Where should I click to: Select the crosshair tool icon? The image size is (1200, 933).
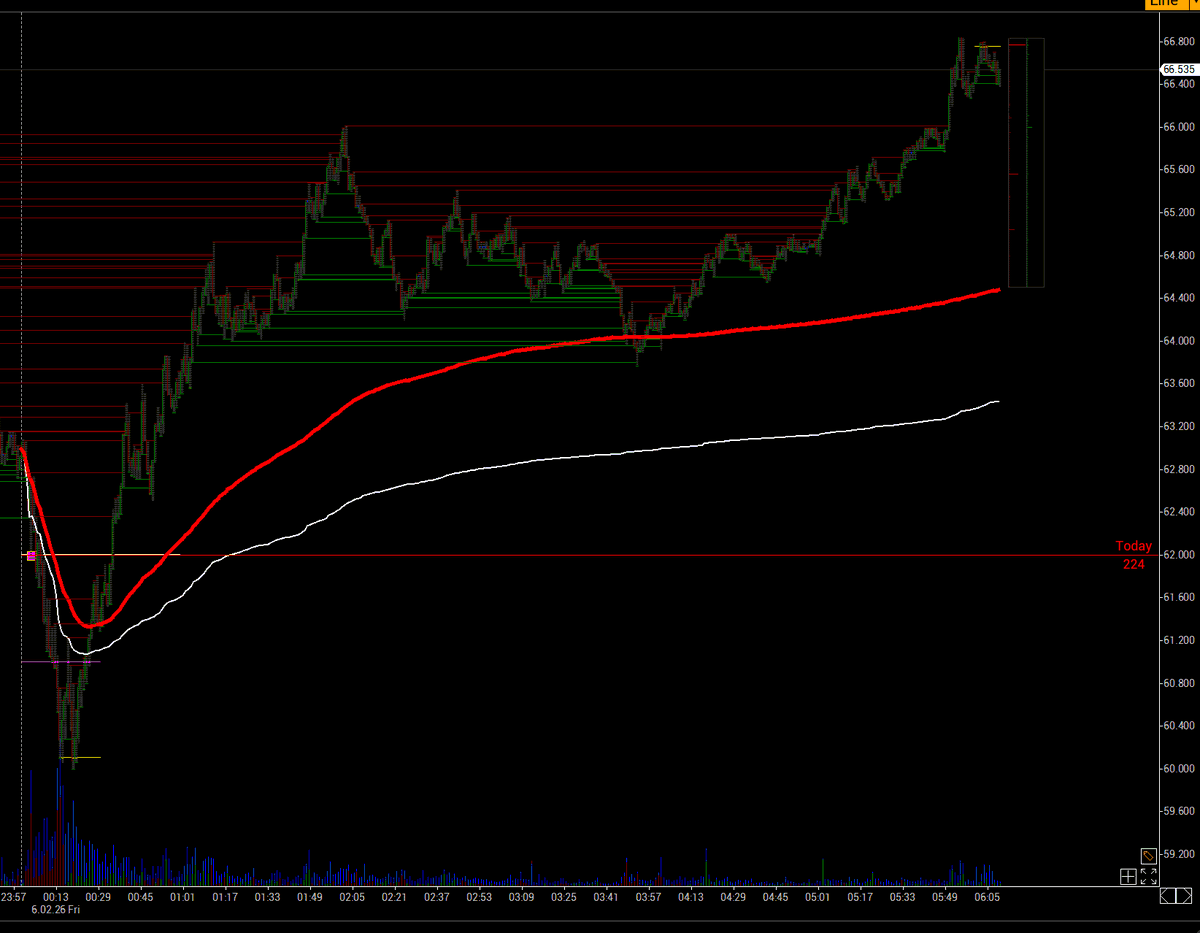tap(1128, 877)
